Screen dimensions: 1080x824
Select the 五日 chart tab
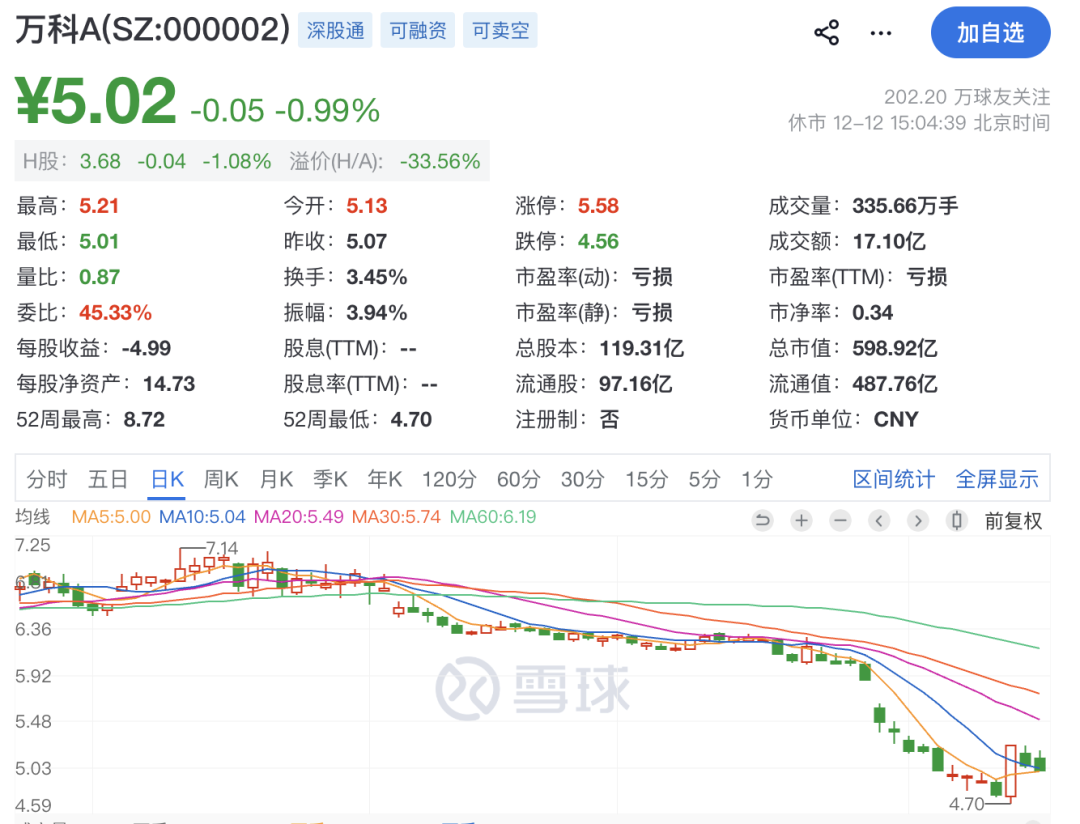click(108, 479)
